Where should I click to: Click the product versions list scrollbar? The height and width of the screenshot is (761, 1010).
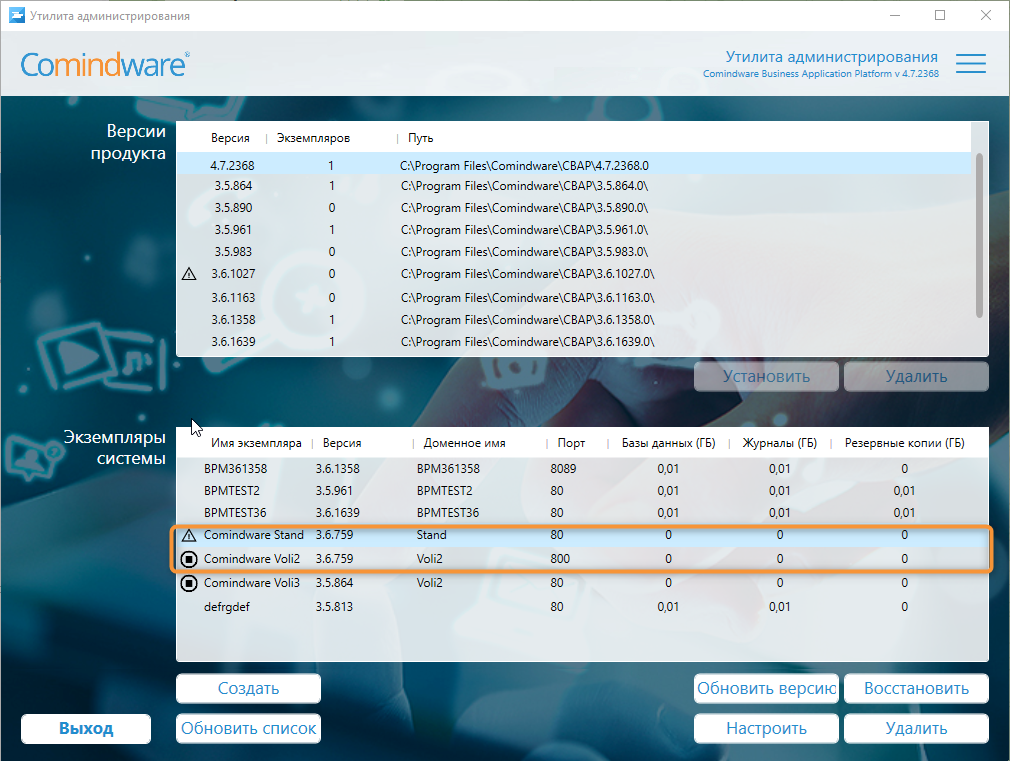[x=979, y=235]
